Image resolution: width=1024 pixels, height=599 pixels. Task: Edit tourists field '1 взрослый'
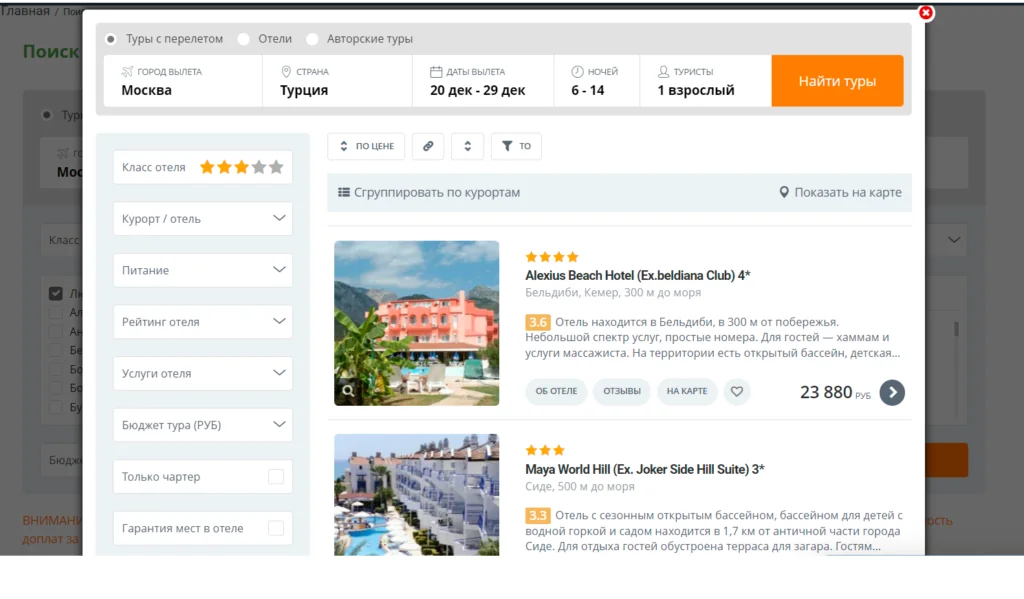(x=705, y=81)
